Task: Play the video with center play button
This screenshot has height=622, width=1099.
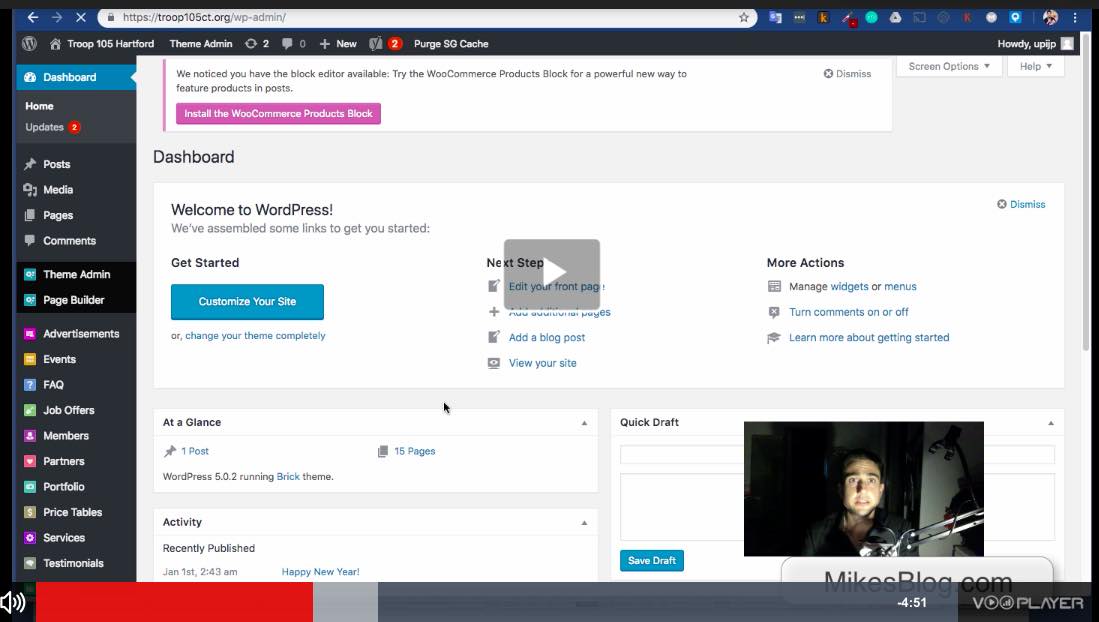Action: pyautogui.click(x=552, y=274)
